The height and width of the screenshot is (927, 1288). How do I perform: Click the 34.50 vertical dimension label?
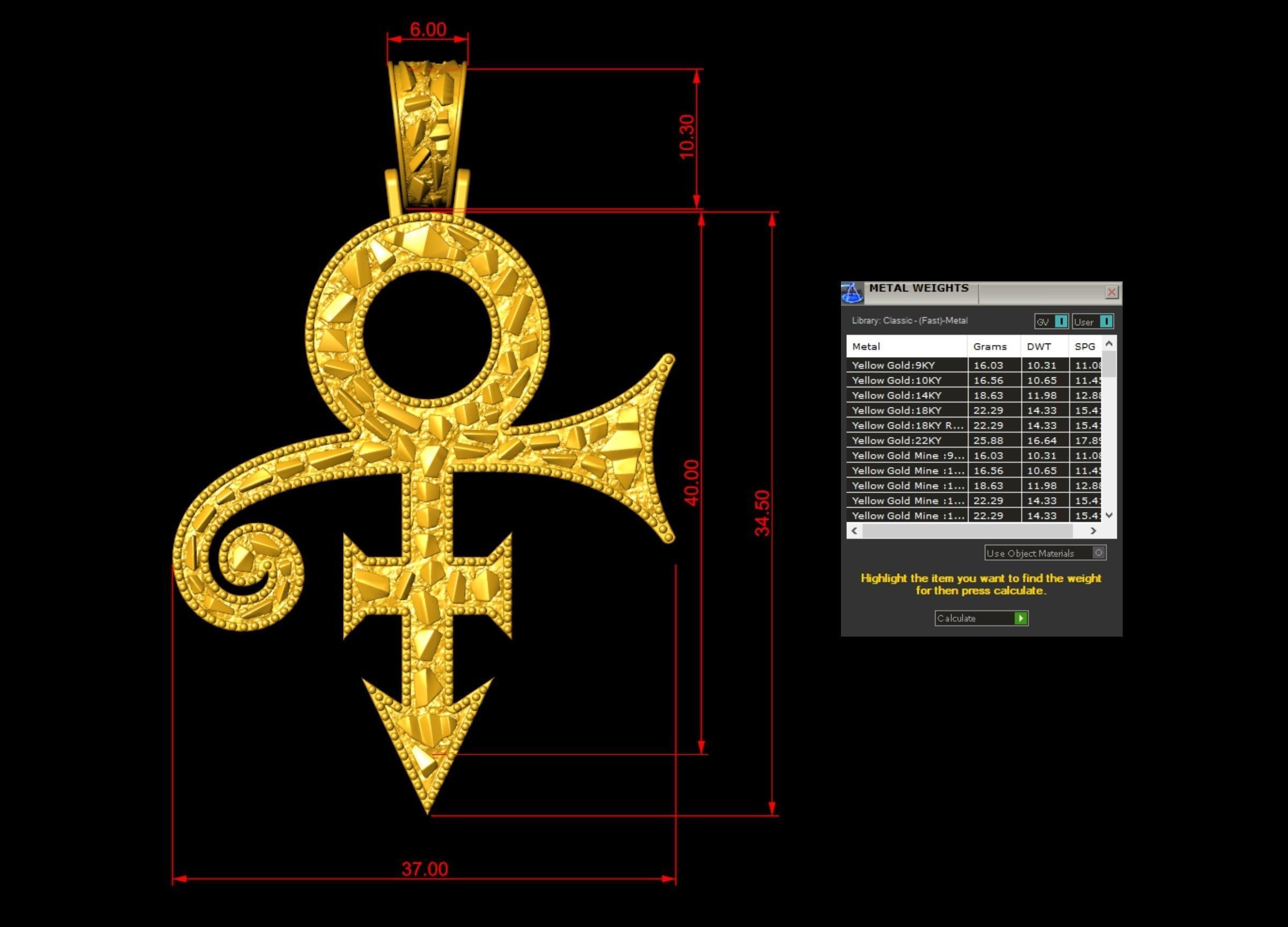pyautogui.click(x=762, y=513)
